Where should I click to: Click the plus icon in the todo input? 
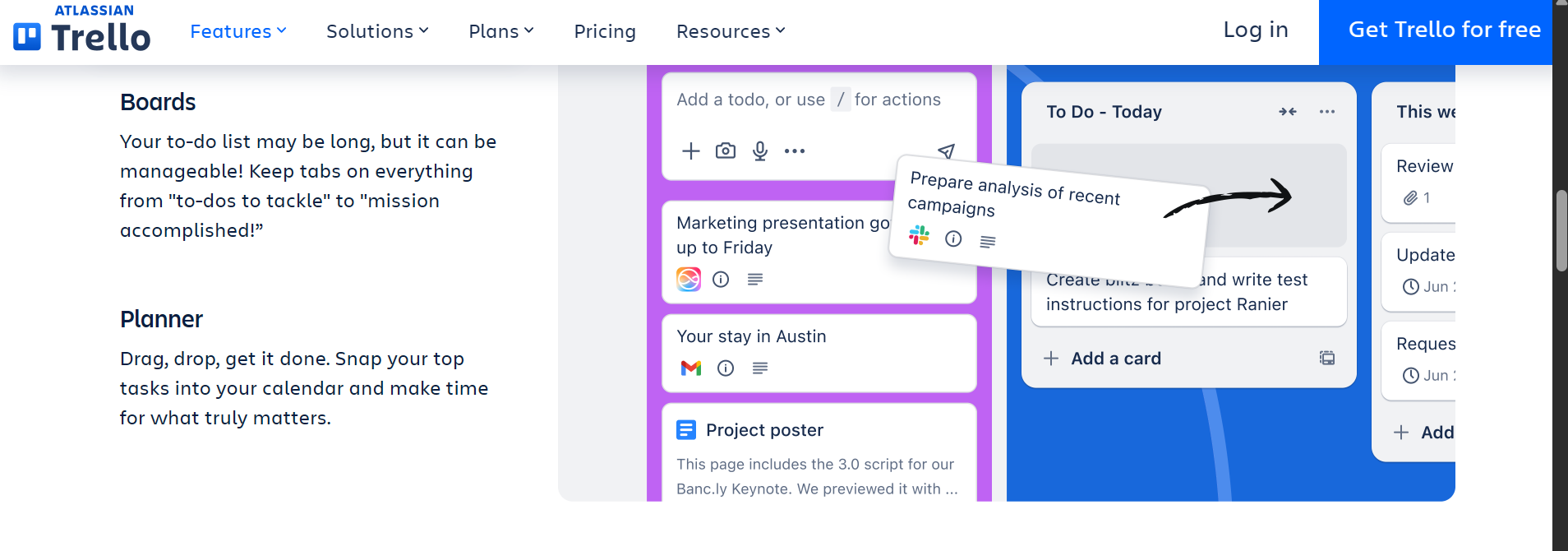tap(690, 151)
